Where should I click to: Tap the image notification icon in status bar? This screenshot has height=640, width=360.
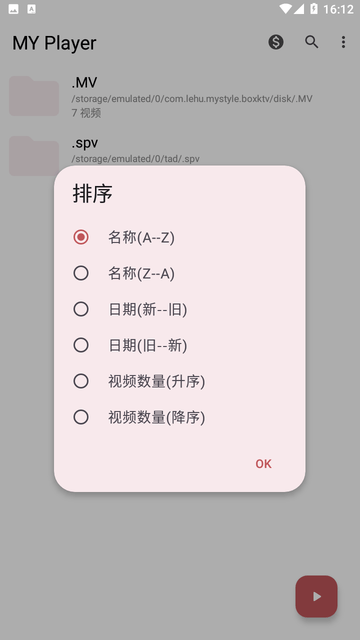13,9
